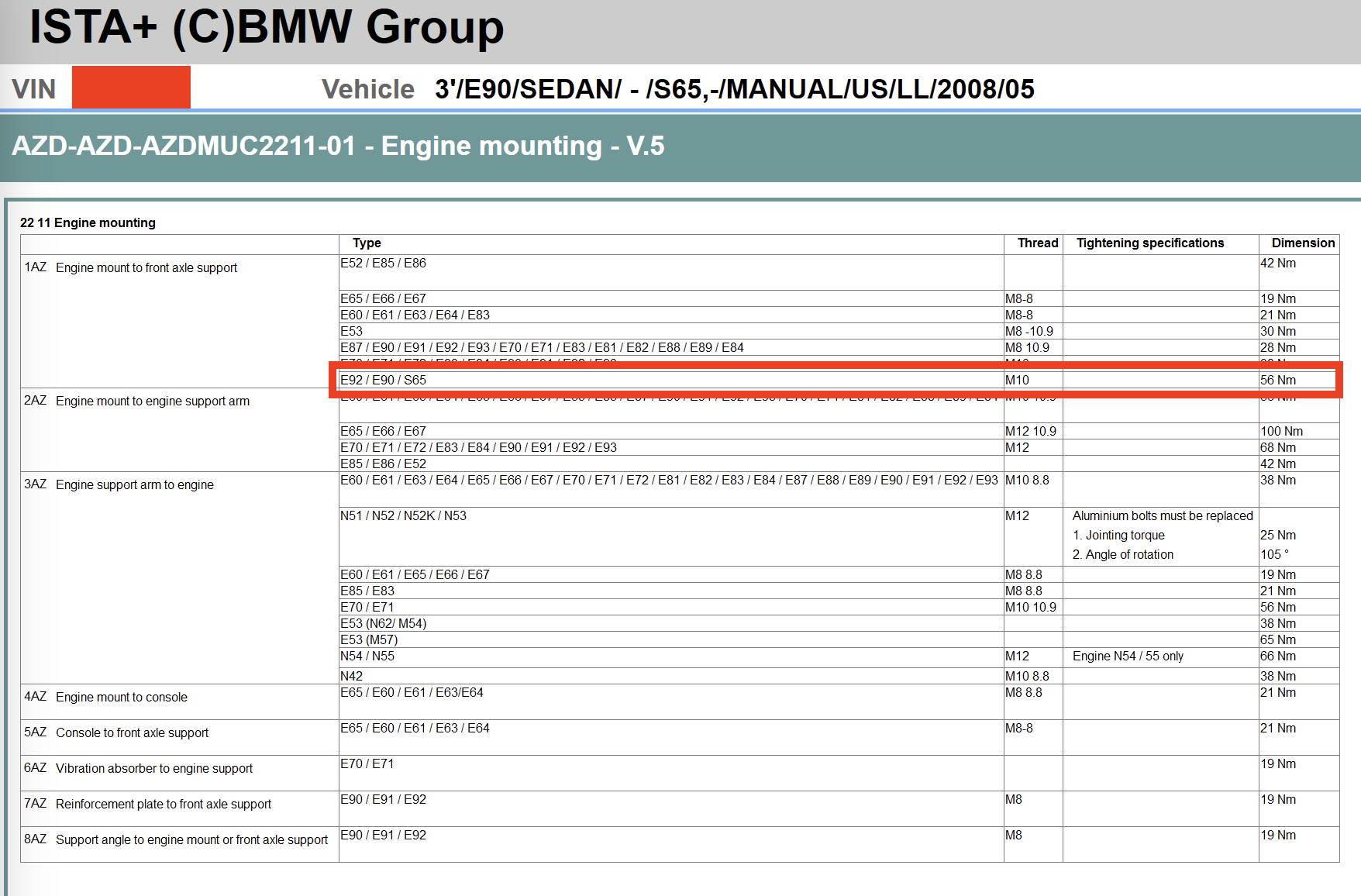Click the "Type" column header
1361x896 pixels.
[367, 243]
